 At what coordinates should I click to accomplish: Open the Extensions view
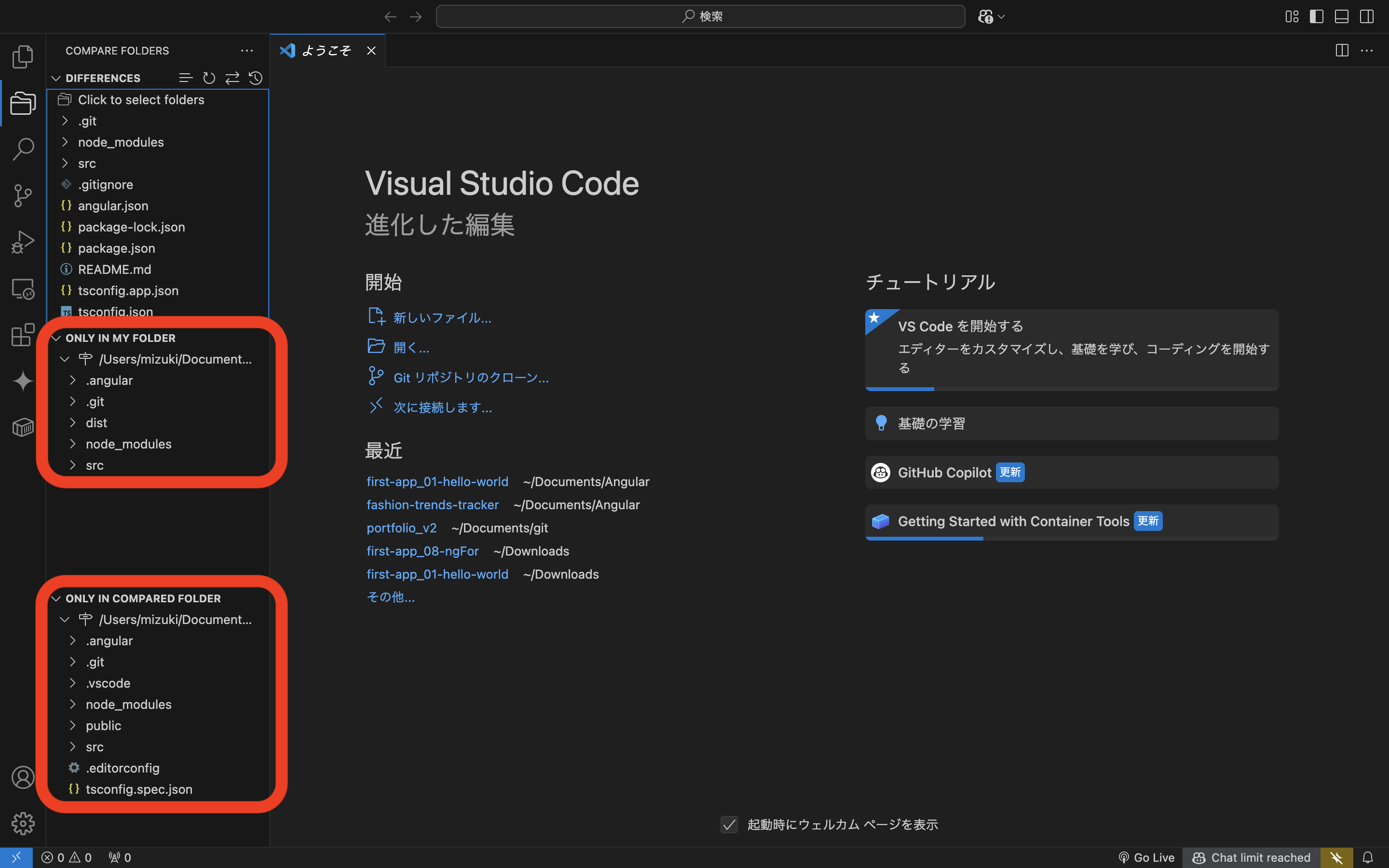click(22, 335)
